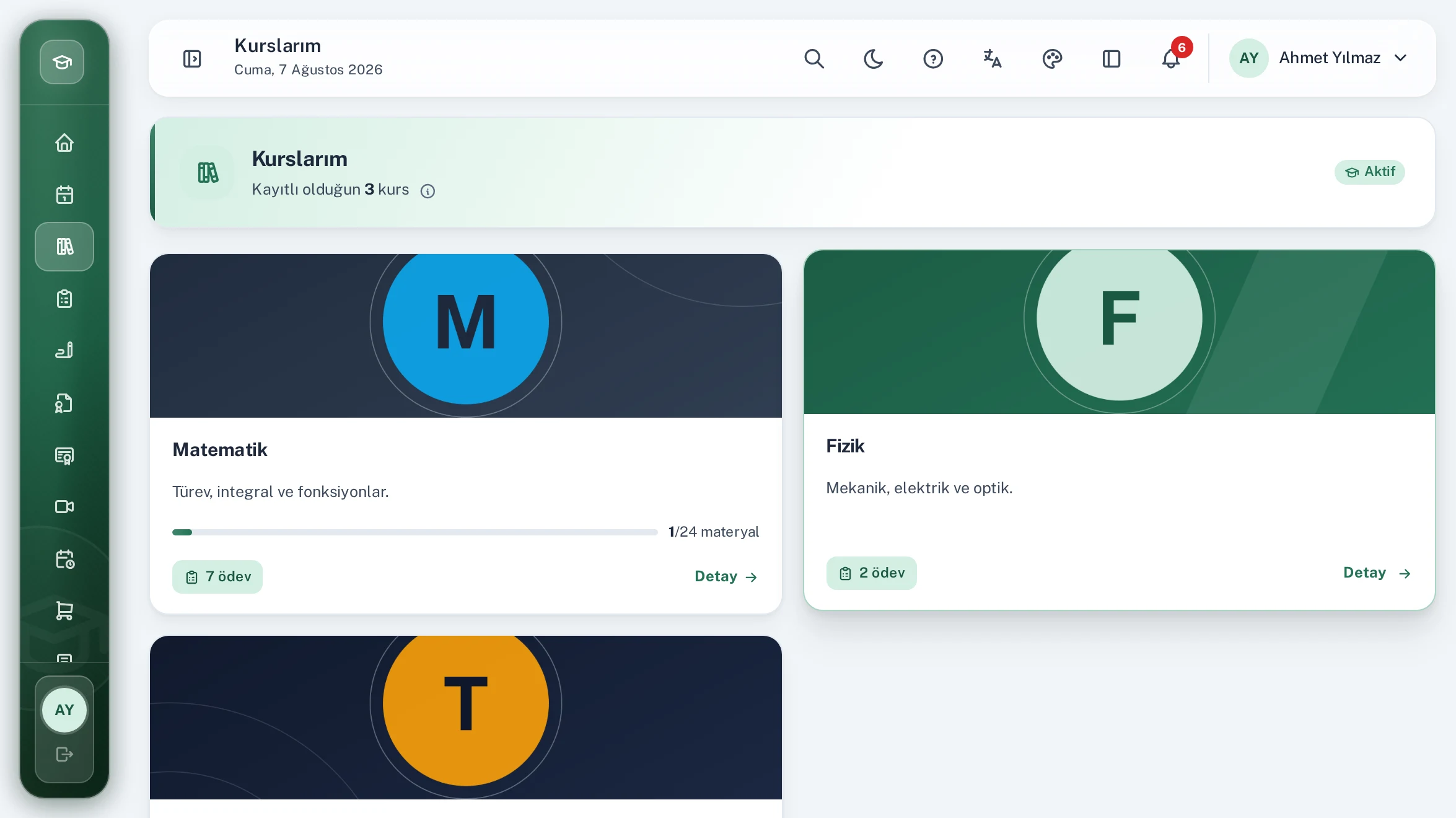Open Detay link on Fizik card
Viewport: 1456px width, 818px height.
(x=1377, y=573)
